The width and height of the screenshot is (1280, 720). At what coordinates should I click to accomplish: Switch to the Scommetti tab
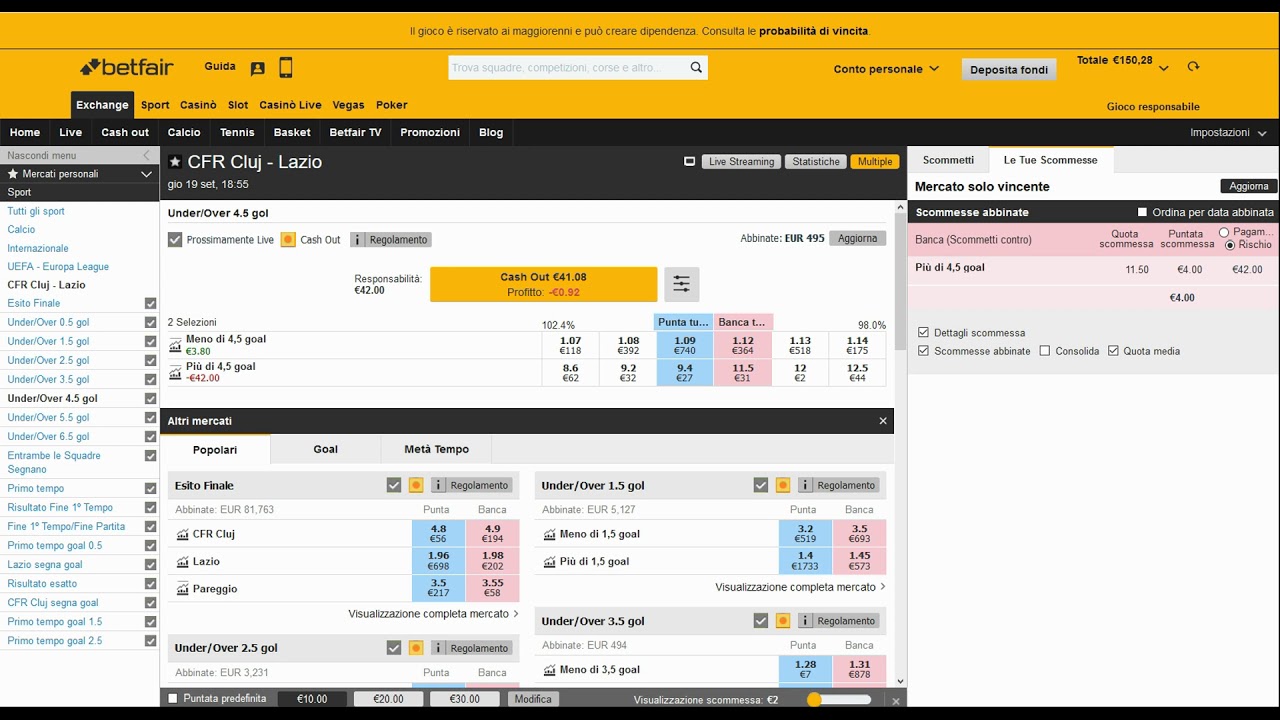[x=948, y=160]
